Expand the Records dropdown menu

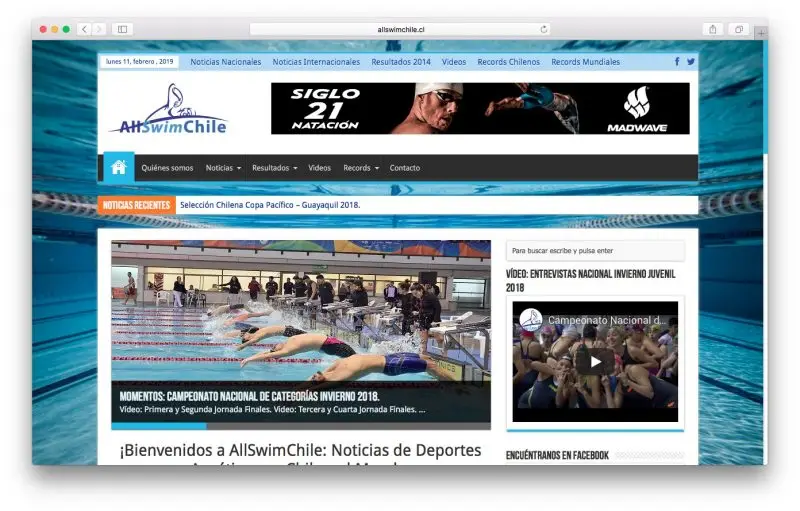pyautogui.click(x=361, y=168)
